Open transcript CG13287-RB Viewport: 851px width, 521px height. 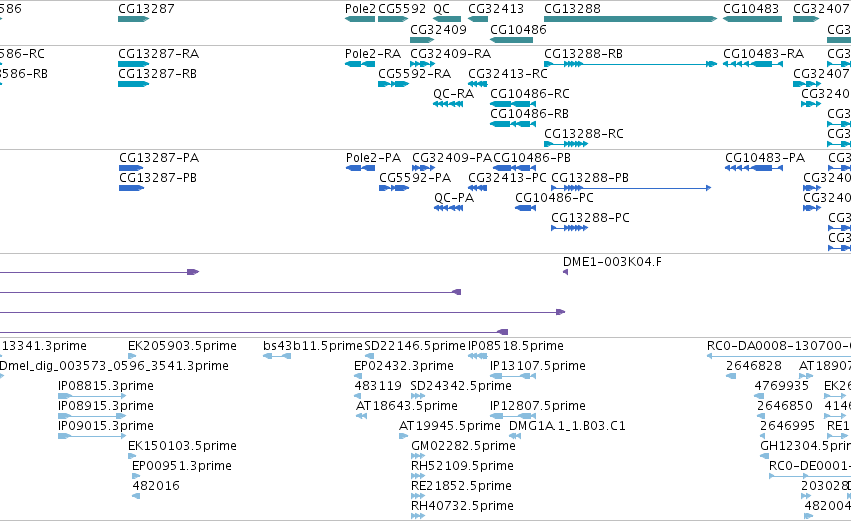(x=157, y=74)
